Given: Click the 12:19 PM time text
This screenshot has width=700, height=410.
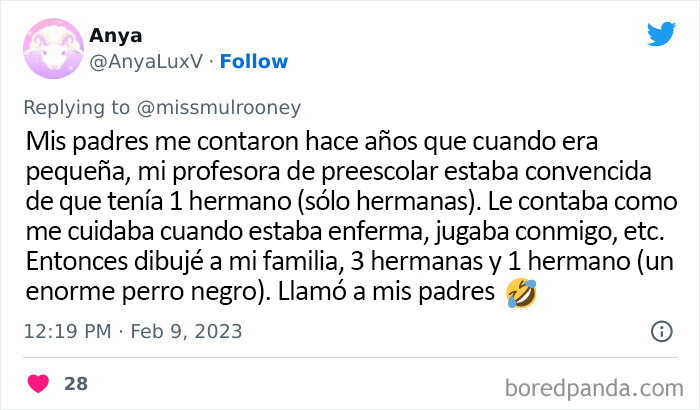Looking at the screenshot, I should tap(68, 331).
